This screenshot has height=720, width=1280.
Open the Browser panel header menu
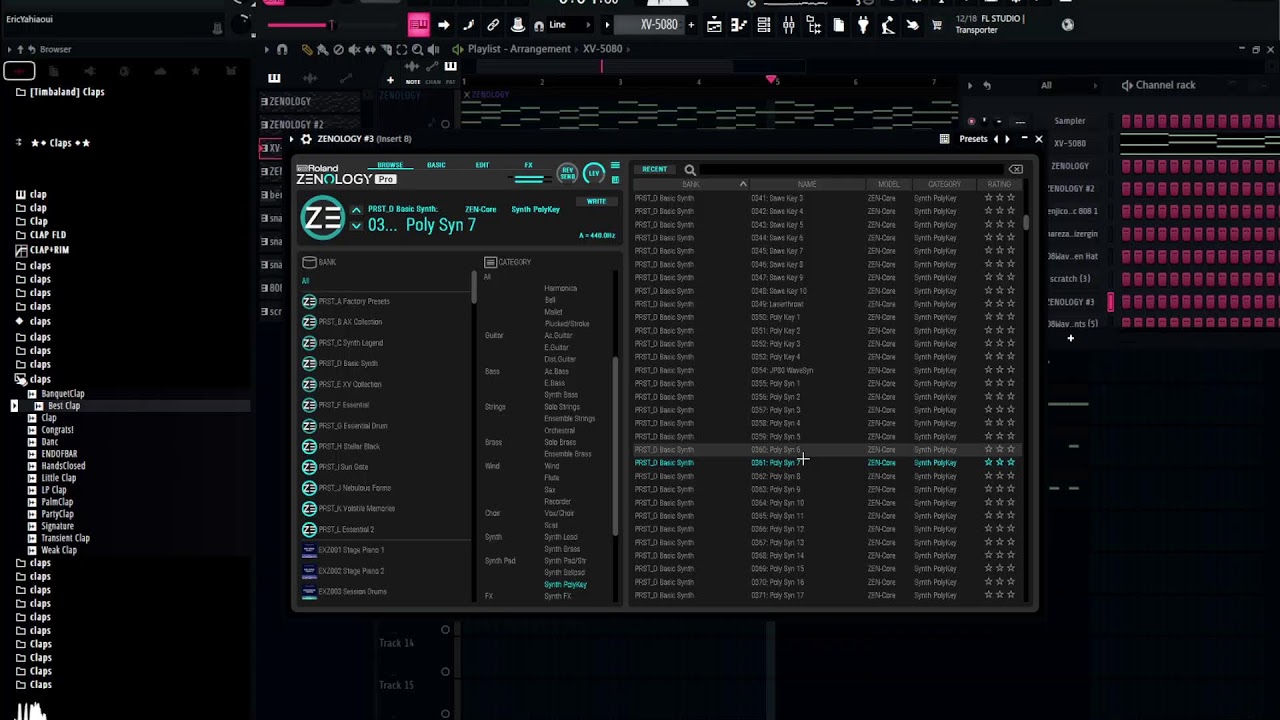[9, 49]
